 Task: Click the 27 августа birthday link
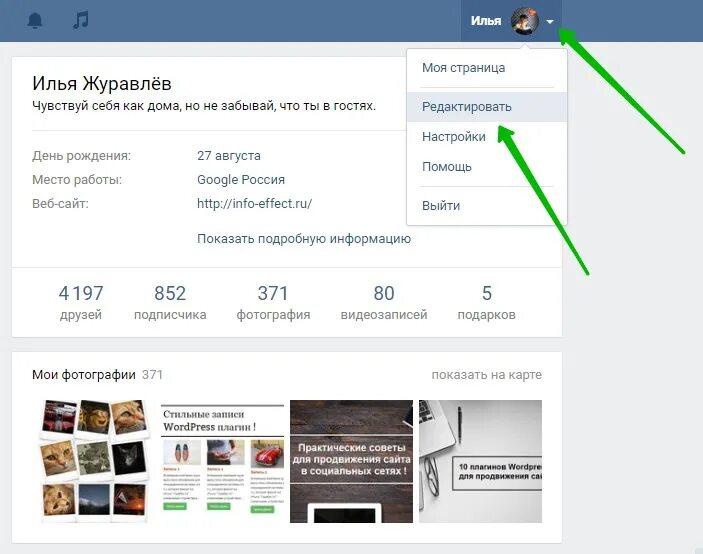pos(229,156)
